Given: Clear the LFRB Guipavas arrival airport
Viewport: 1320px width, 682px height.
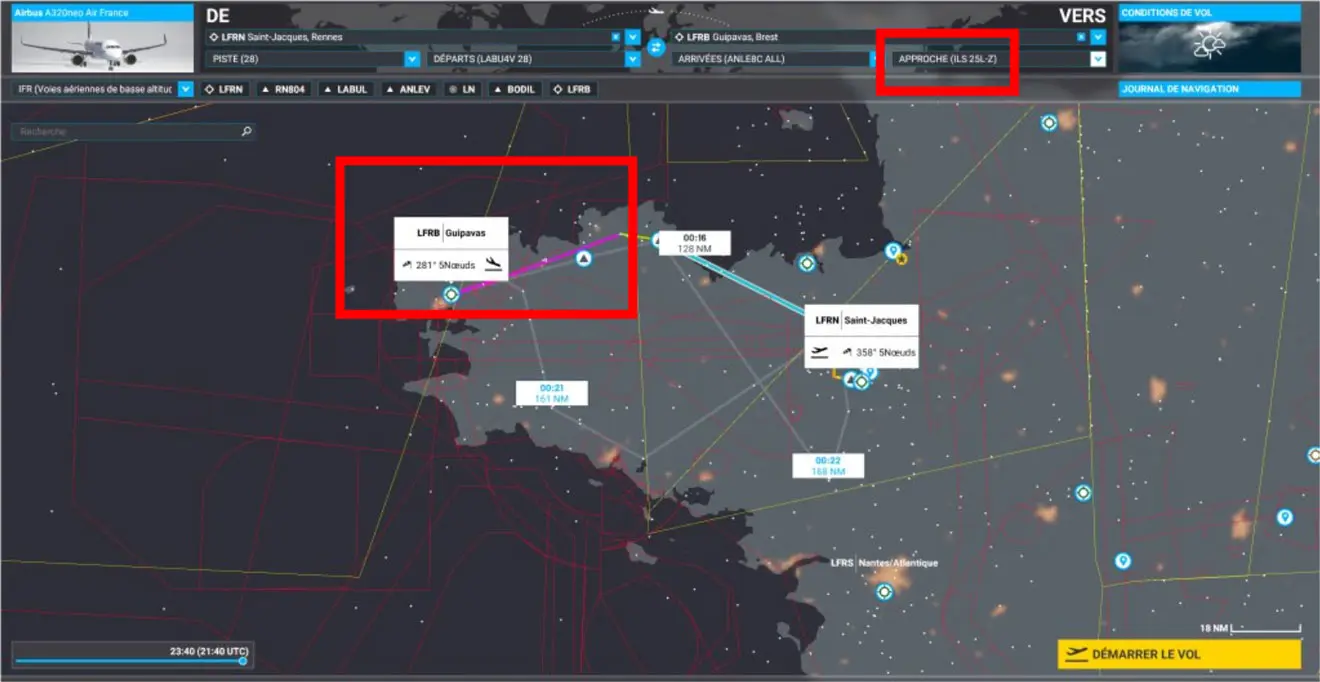Looking at the screenshot, I should click(x=1081, y=37).
